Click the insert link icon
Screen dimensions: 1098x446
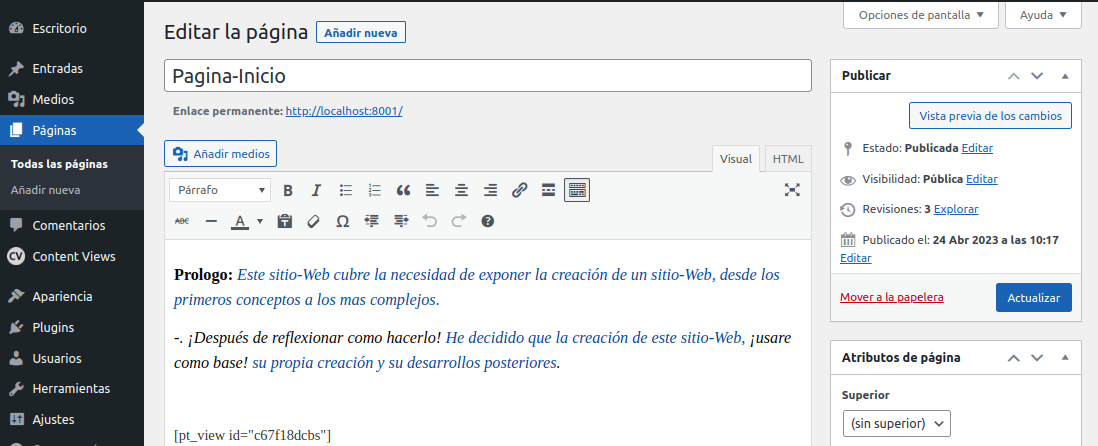pos(519,190)
